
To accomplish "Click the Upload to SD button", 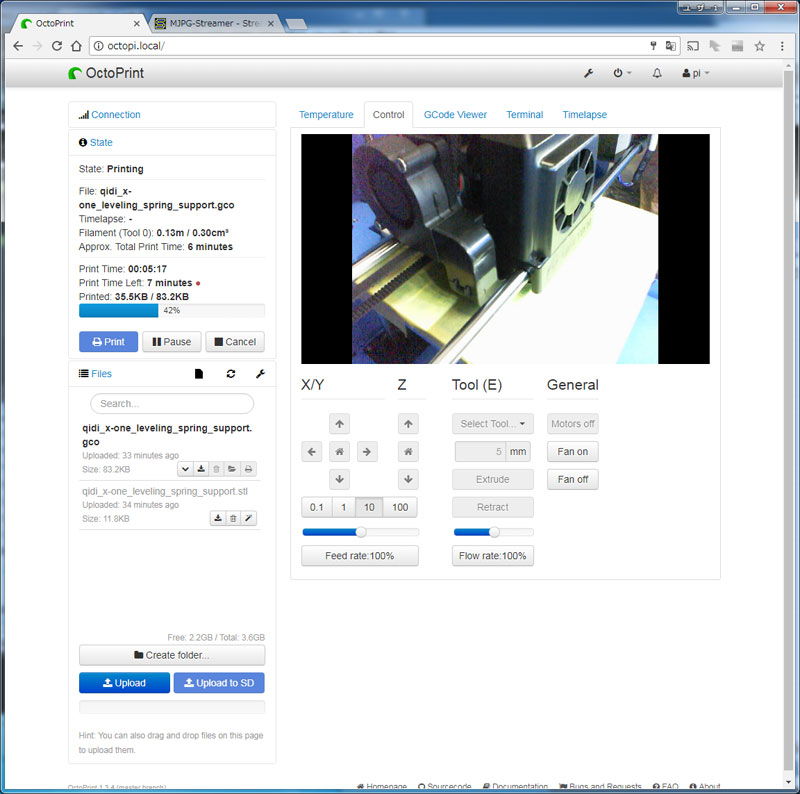I will coord(219,683).
